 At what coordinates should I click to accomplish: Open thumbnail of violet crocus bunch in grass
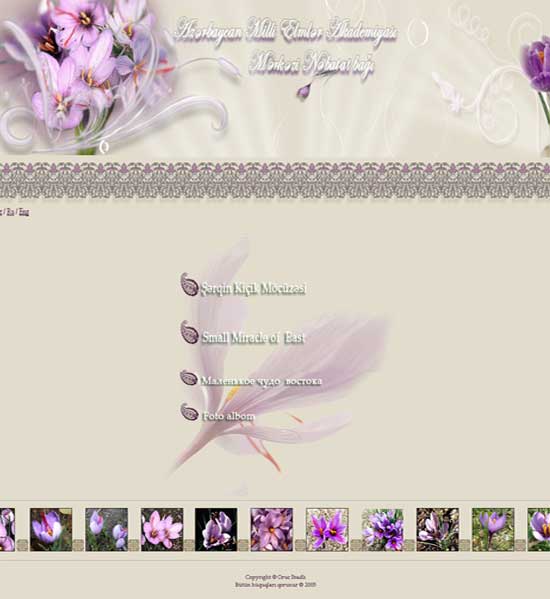[383, 529]
